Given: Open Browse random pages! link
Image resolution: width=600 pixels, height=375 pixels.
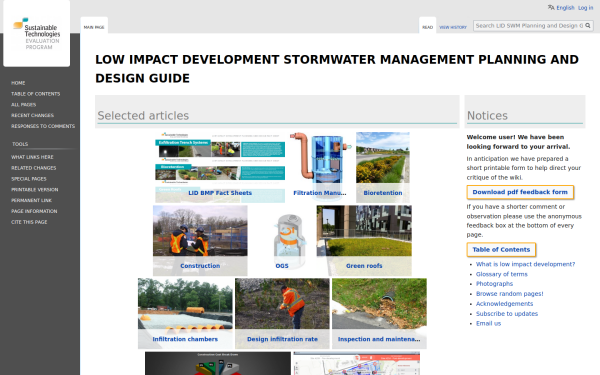Looking at the screenshot, I should [510, 293].
